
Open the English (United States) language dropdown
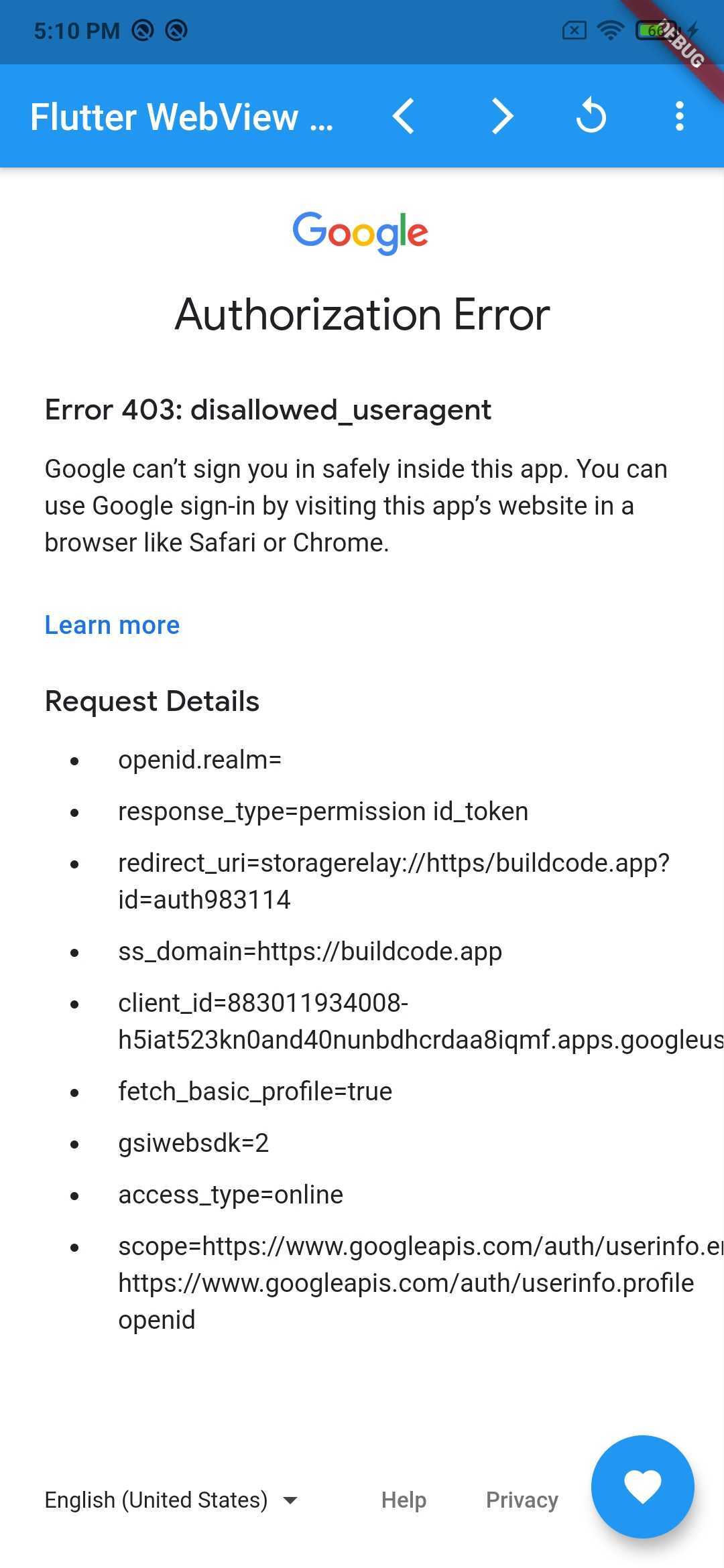point(156,1500)
